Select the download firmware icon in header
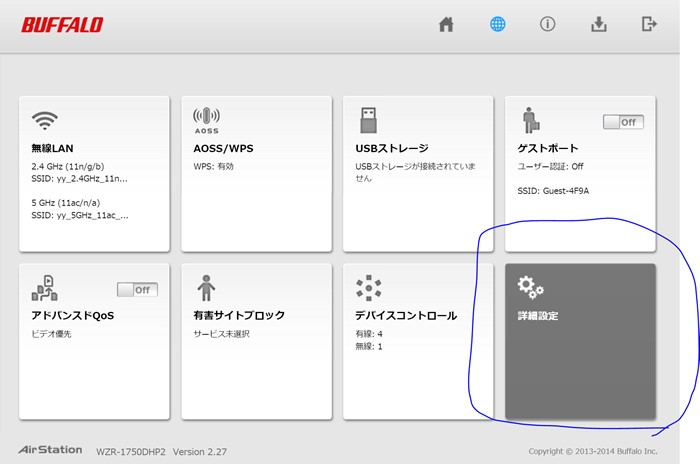Image resolution: width=700 pixels, height=464 pixels. (x=599, y=24)
